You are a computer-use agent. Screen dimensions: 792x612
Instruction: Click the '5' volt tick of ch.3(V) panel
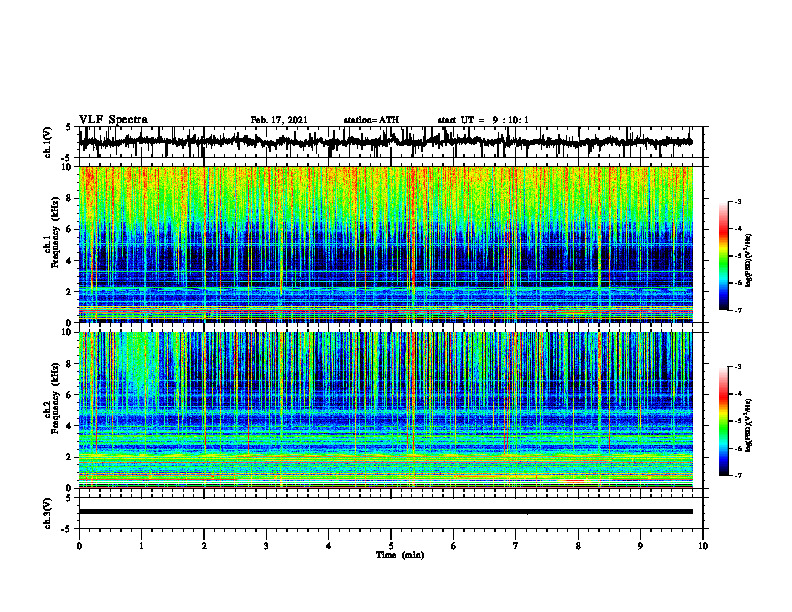[x=68, y=498]
